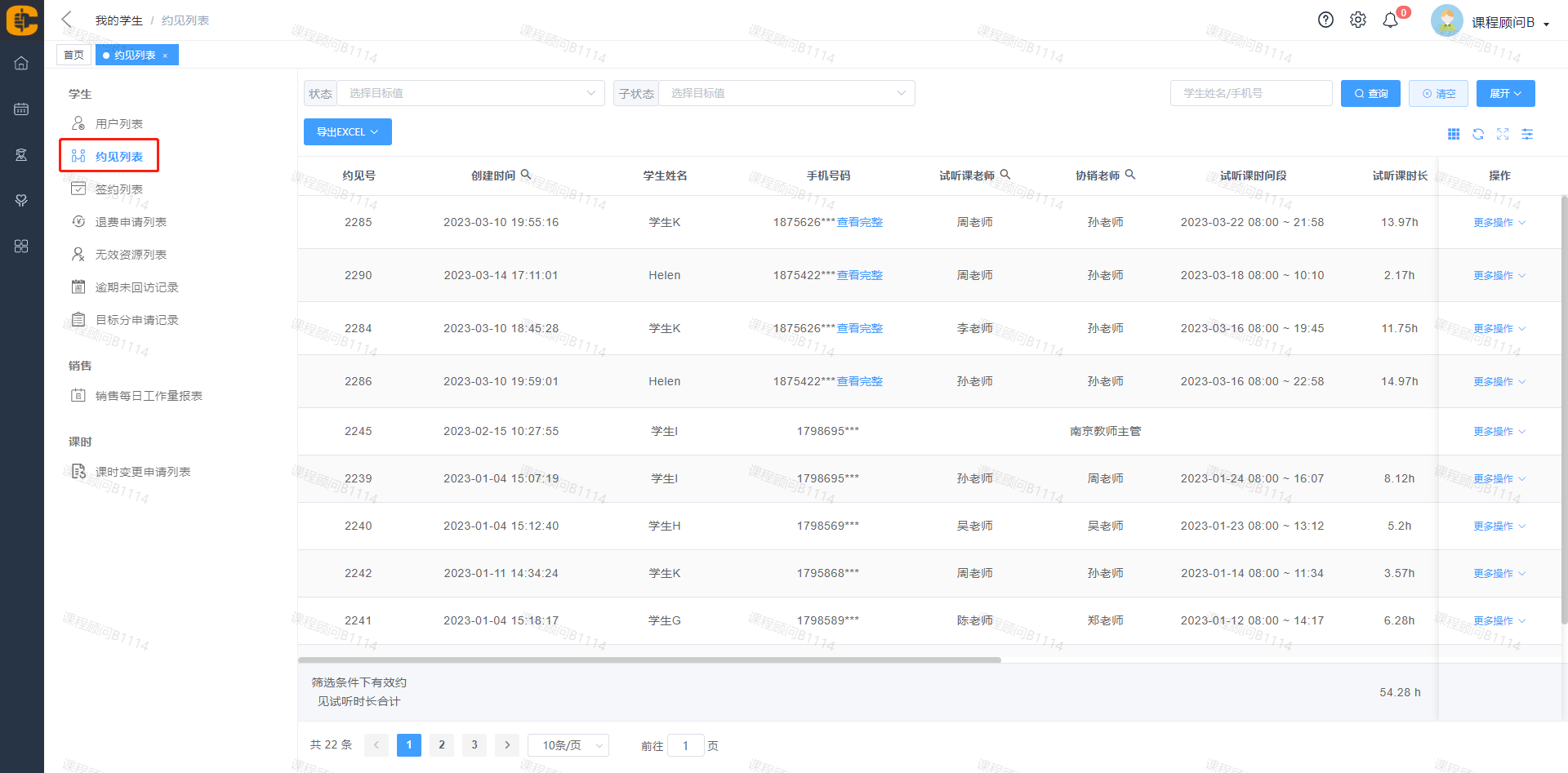The image size is (1568, 773).
Task: Open the 子状态 filter dropdown
Action: (x=786, y=93)
